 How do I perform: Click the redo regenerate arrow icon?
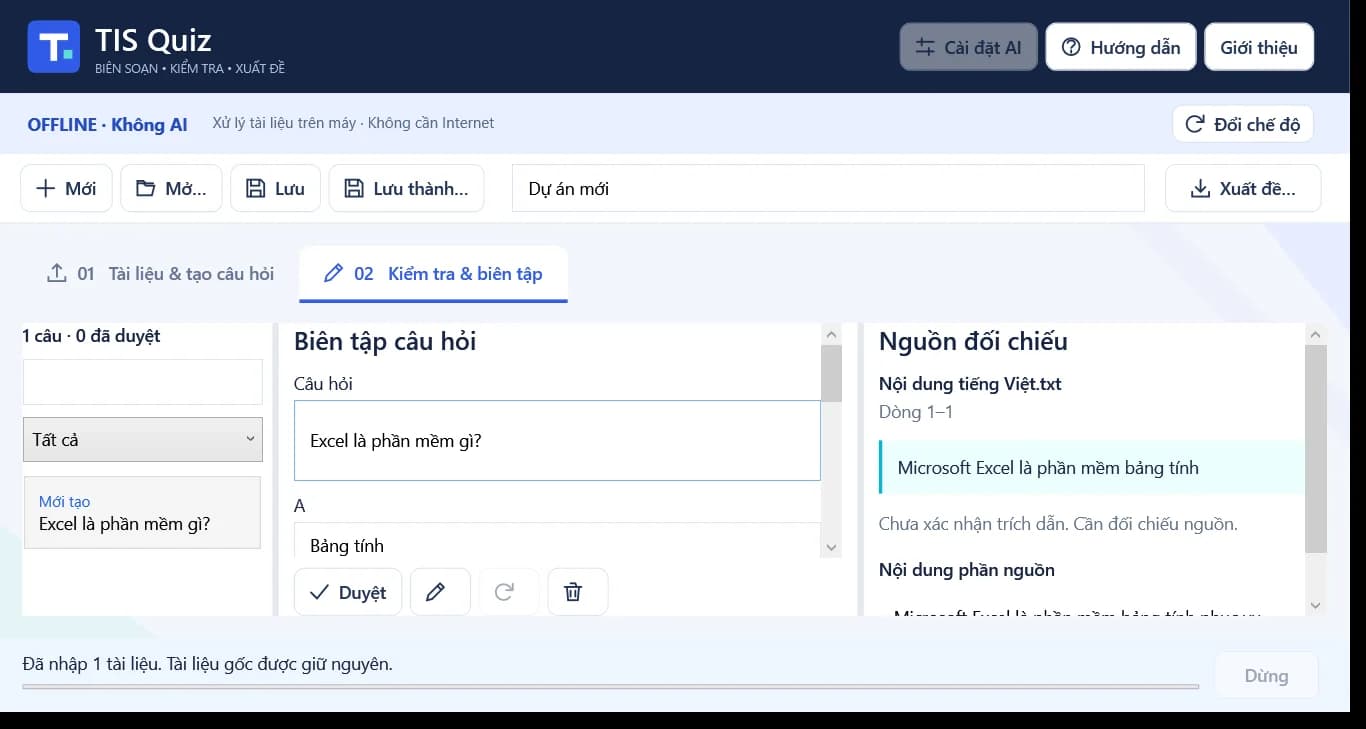point(509,592)
